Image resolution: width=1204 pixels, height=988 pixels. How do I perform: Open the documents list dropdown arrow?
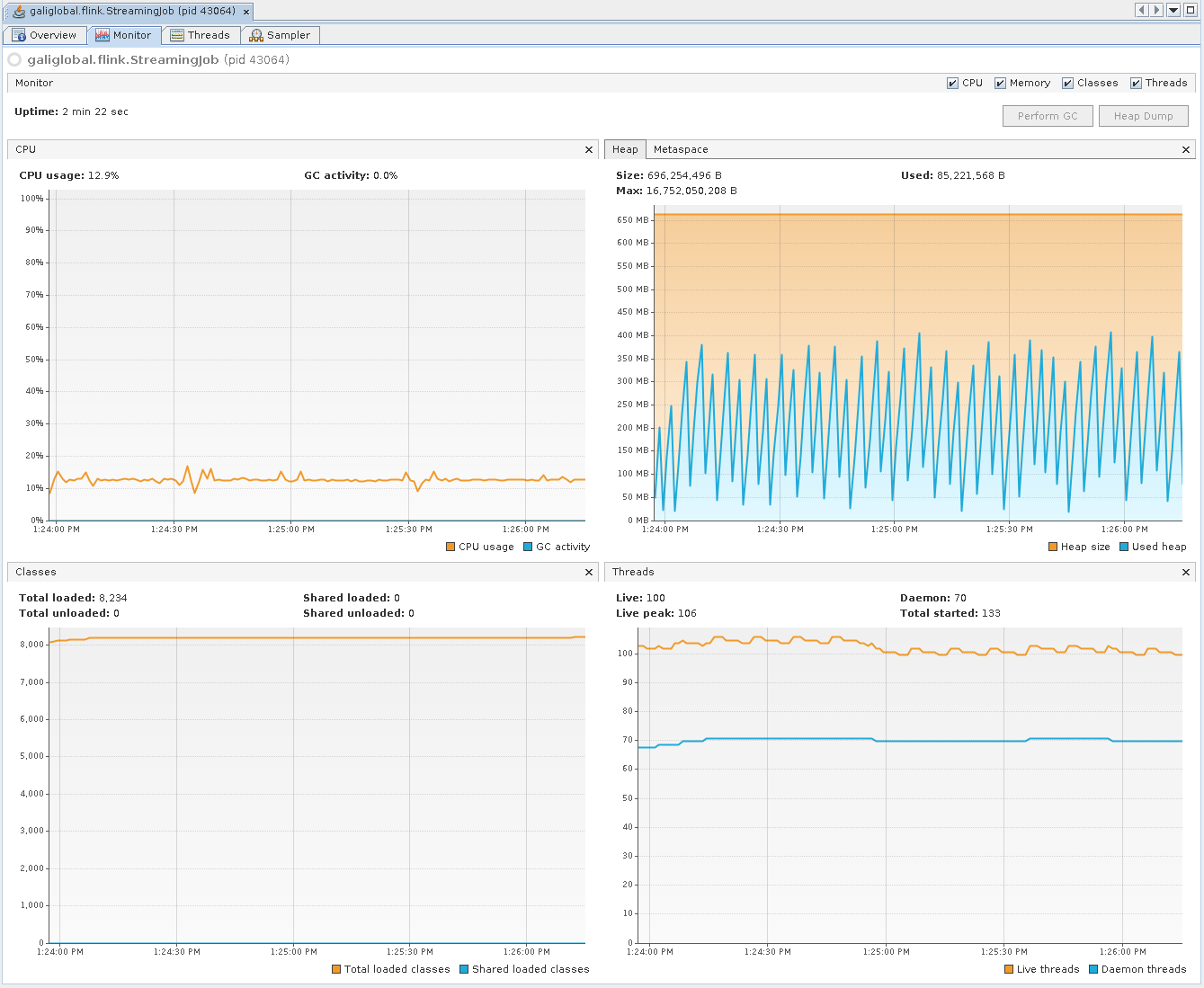1173,10
